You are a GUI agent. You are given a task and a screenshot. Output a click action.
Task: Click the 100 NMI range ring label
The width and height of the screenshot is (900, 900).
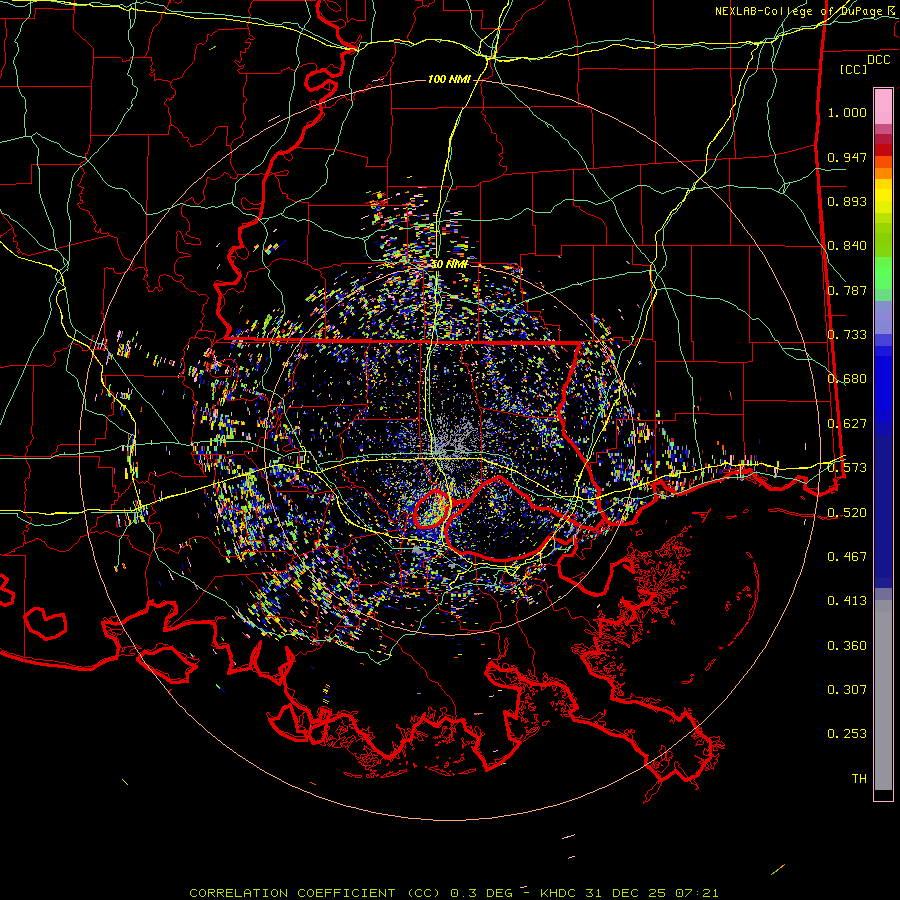click(449, 79)
